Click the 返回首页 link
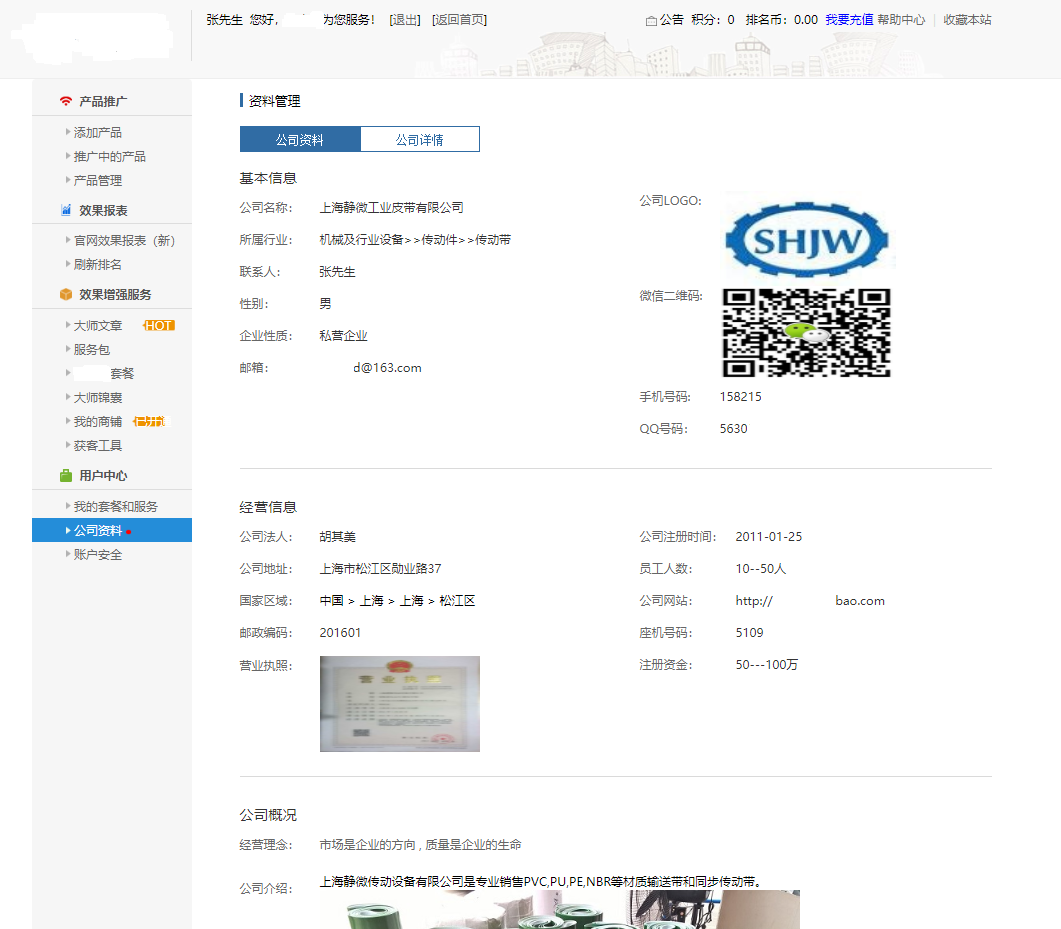The image size is (1061, 929). tap(459, 20)
